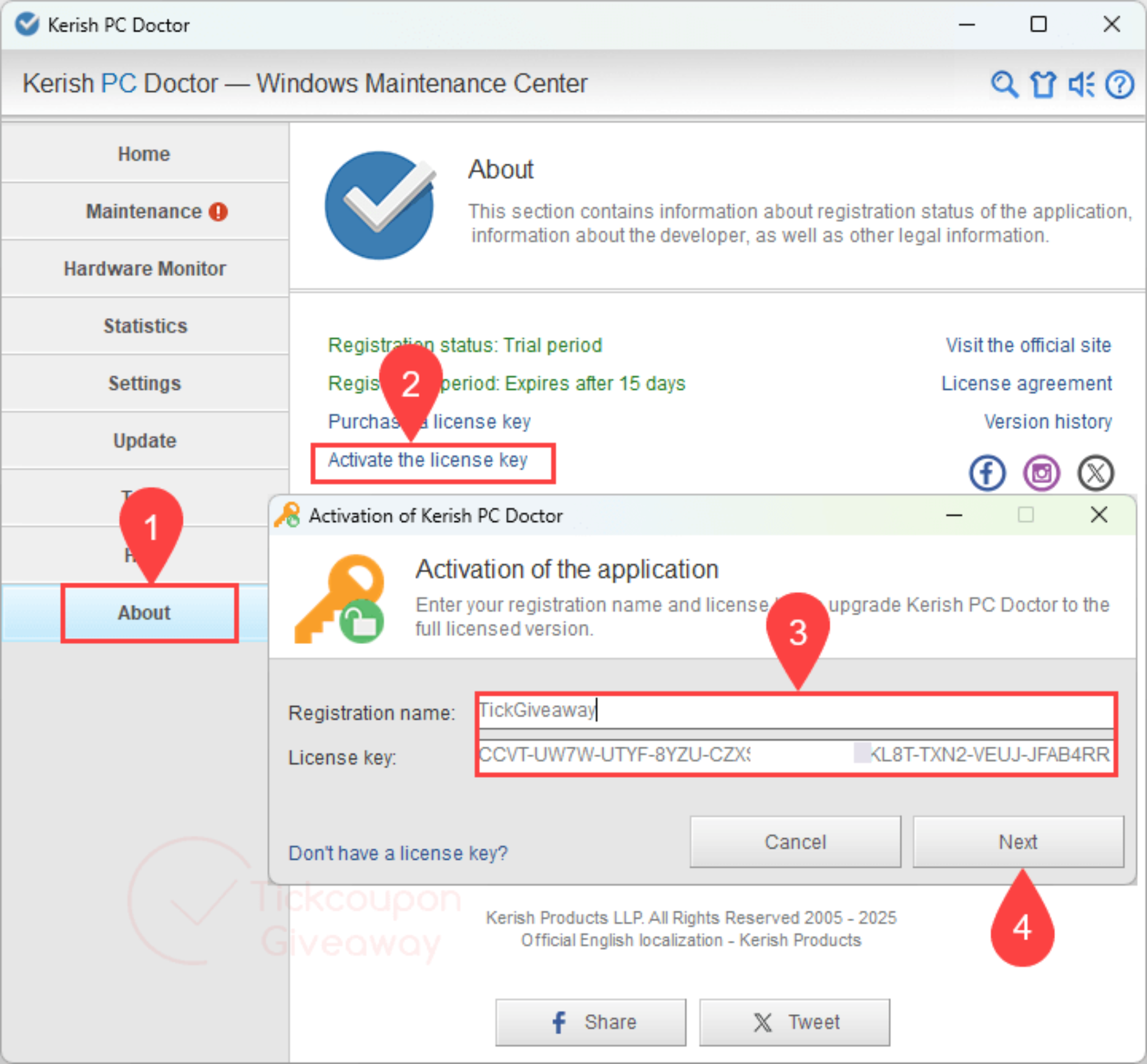Open the Facebook social icon

tap(987, 473)
